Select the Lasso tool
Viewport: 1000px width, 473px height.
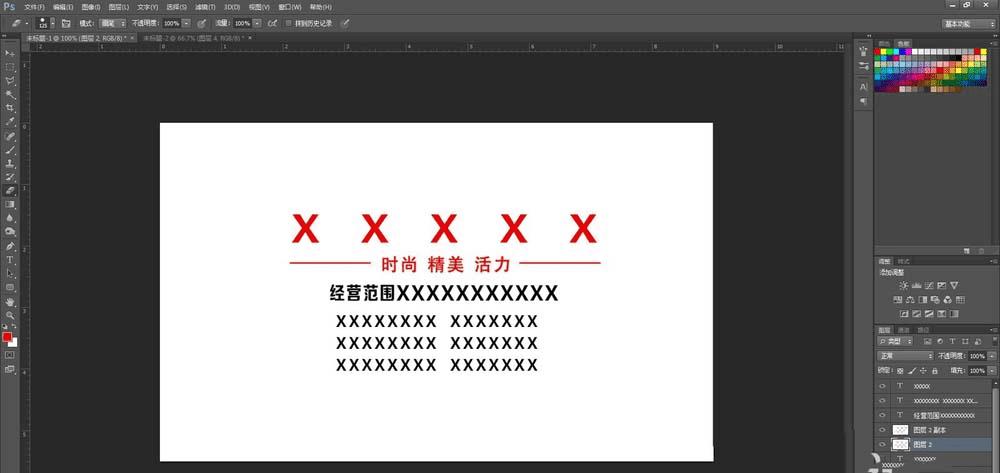pyautogui.click(x=10, y=81)
